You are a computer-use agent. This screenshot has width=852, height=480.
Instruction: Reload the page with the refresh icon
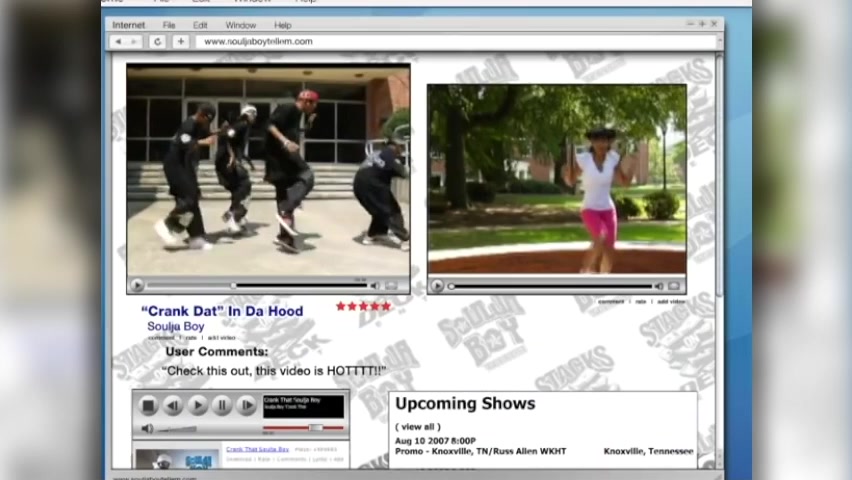pyautogui.click(x=158, y=41)
